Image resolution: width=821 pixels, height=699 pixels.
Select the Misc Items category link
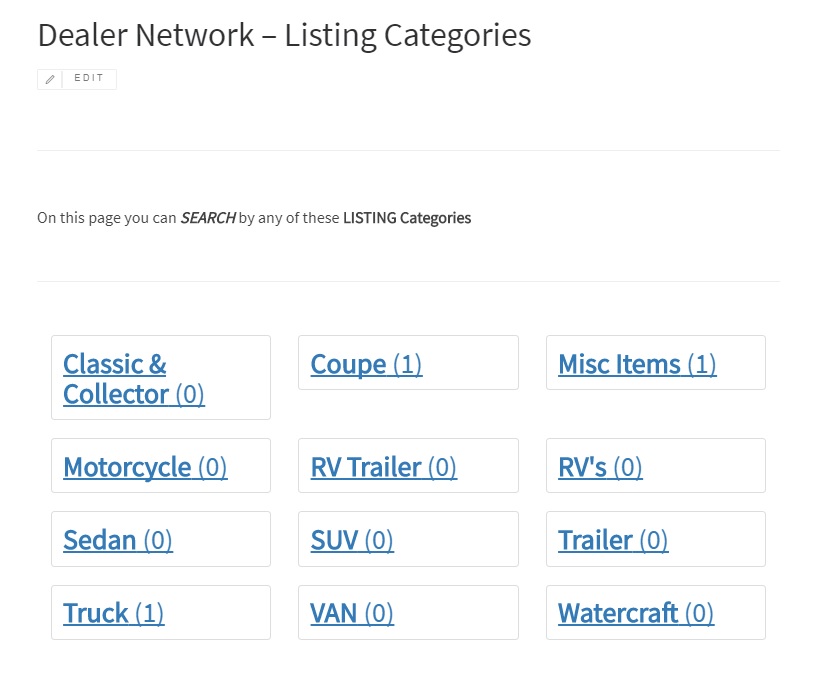[619, 364]
